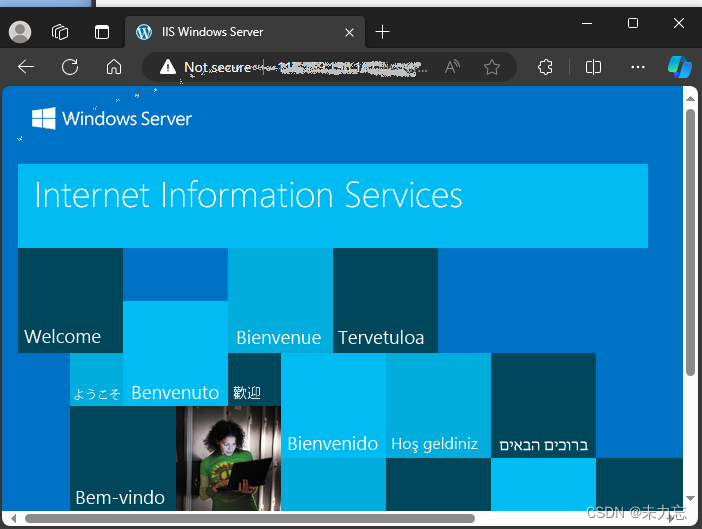Click the Internet Information Services banner
The height and width of the screenshot is (529, 702).
(x=333, y=206)
